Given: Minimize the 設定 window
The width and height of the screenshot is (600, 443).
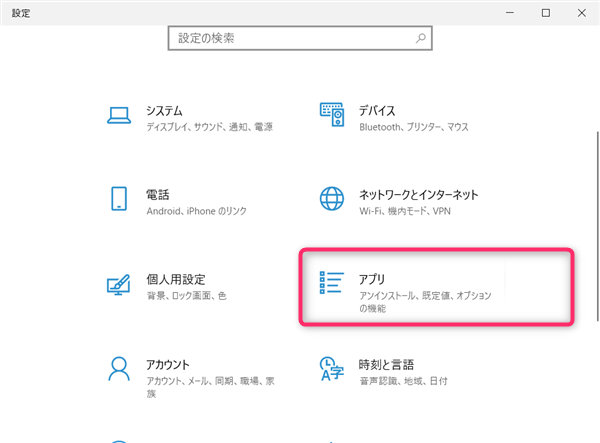Looking at the screenshot, I should pyautogui.click(x=510, y=13).
